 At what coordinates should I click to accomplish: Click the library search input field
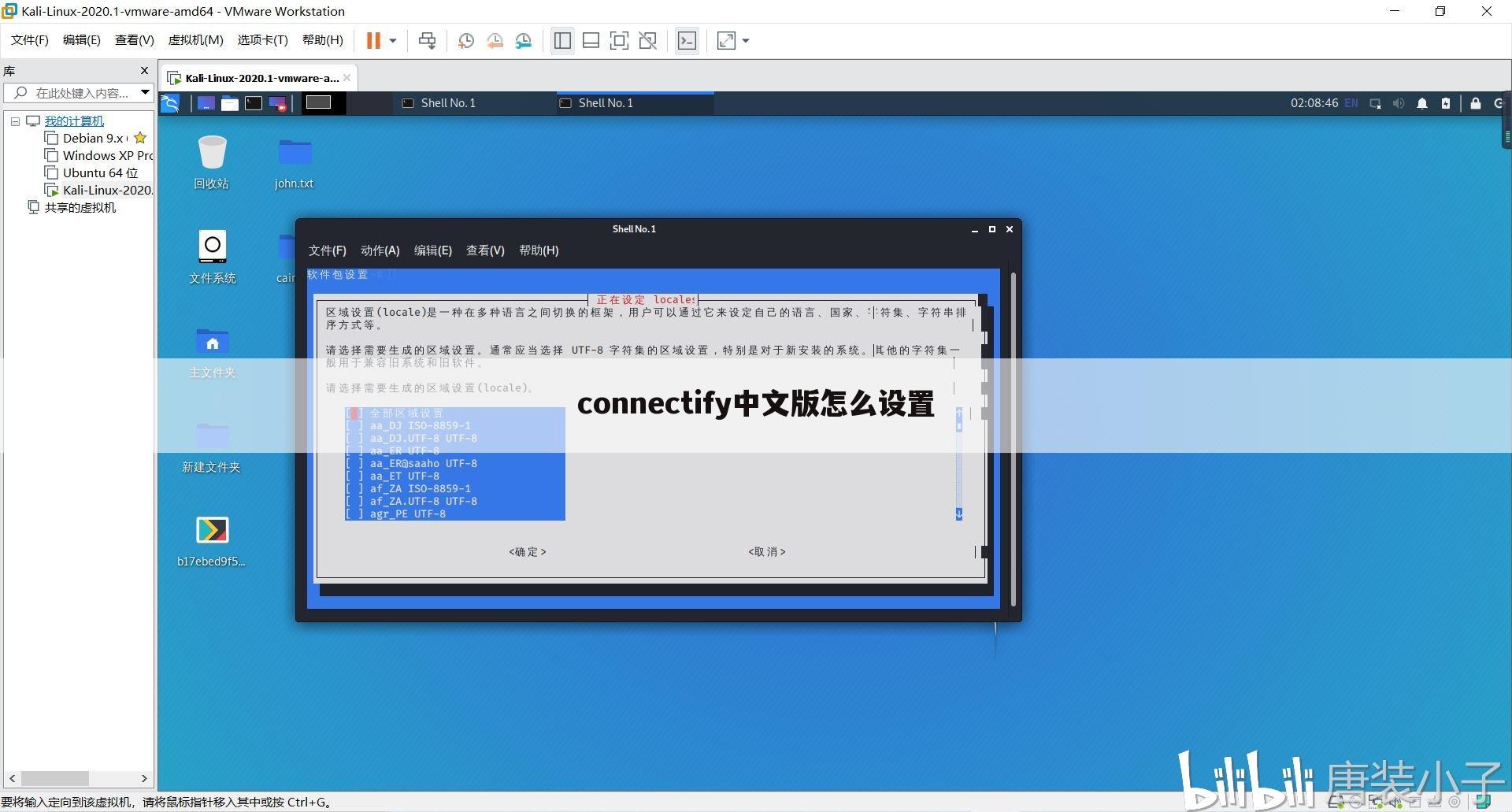(x=79, y=93)
